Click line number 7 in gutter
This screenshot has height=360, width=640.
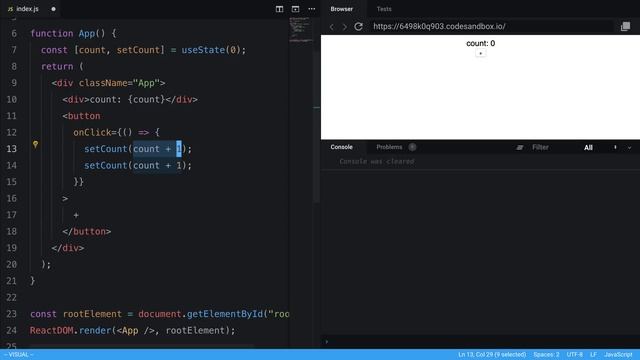pos(14,50)
